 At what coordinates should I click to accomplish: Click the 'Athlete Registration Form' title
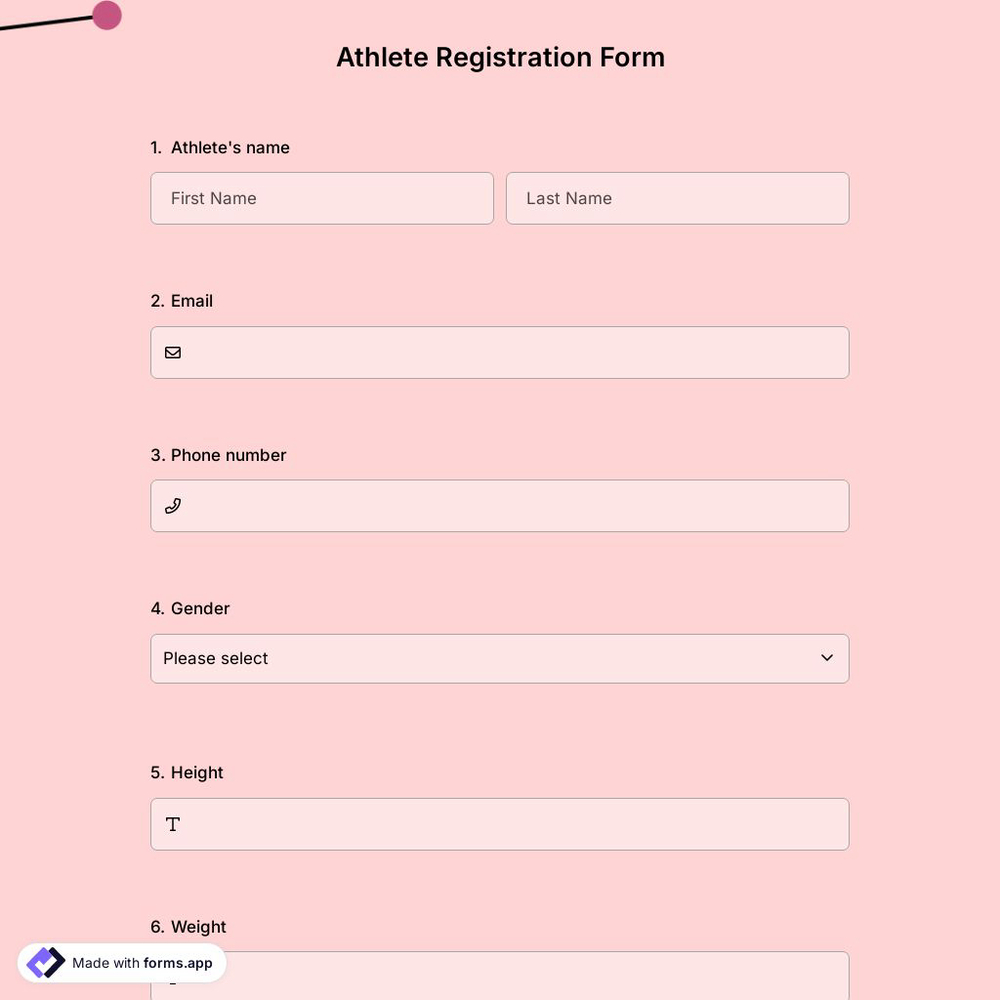pyautogui.click(x=500, y=56)
